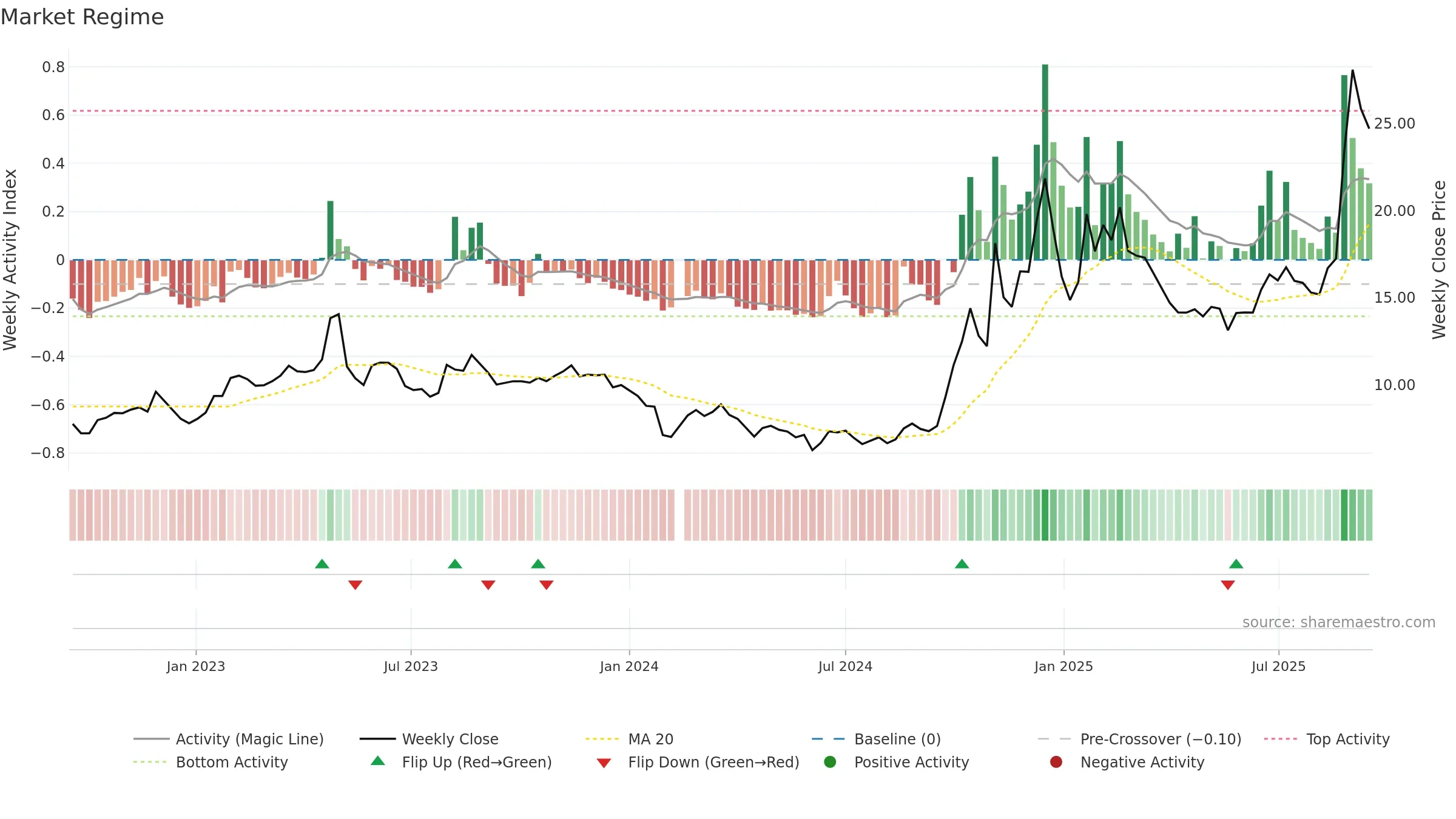Image resolution: width=1456 pixels, height=819 pixels.
Task: Click the −0.8 left axis tick label
Action: click(x=48, y=453)
